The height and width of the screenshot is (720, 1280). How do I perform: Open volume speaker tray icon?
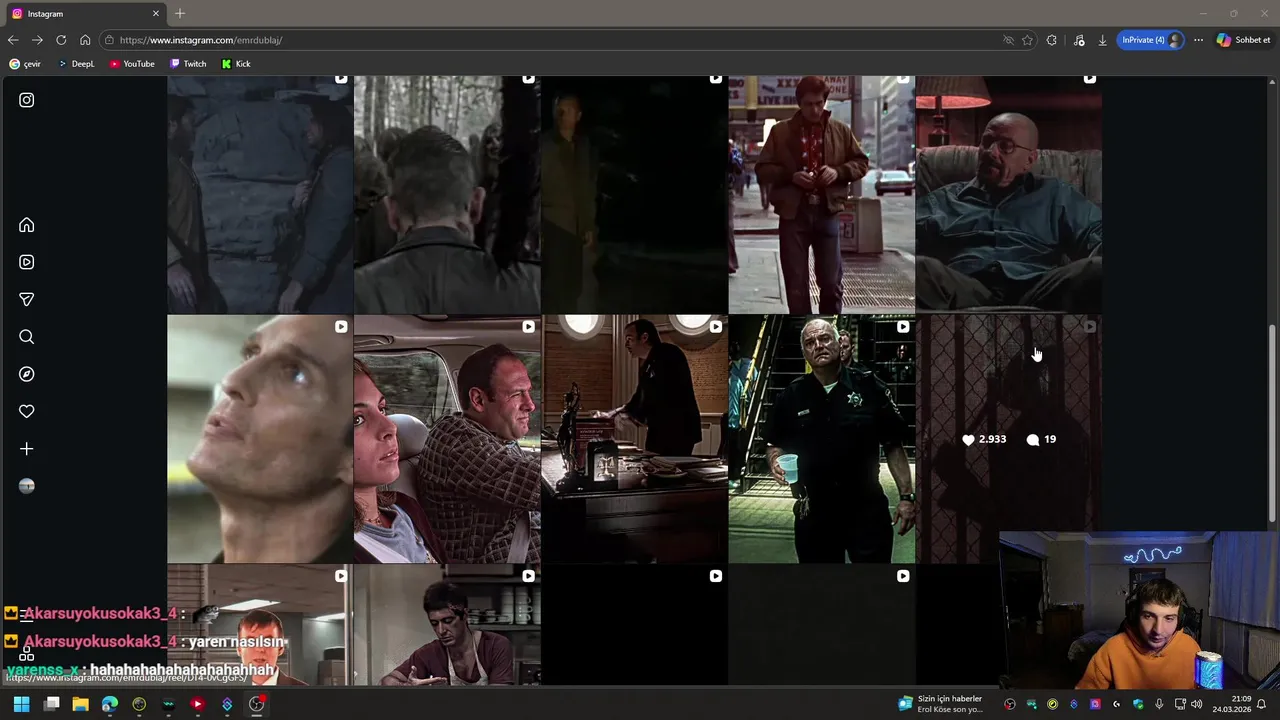[x=1197, y=704]
